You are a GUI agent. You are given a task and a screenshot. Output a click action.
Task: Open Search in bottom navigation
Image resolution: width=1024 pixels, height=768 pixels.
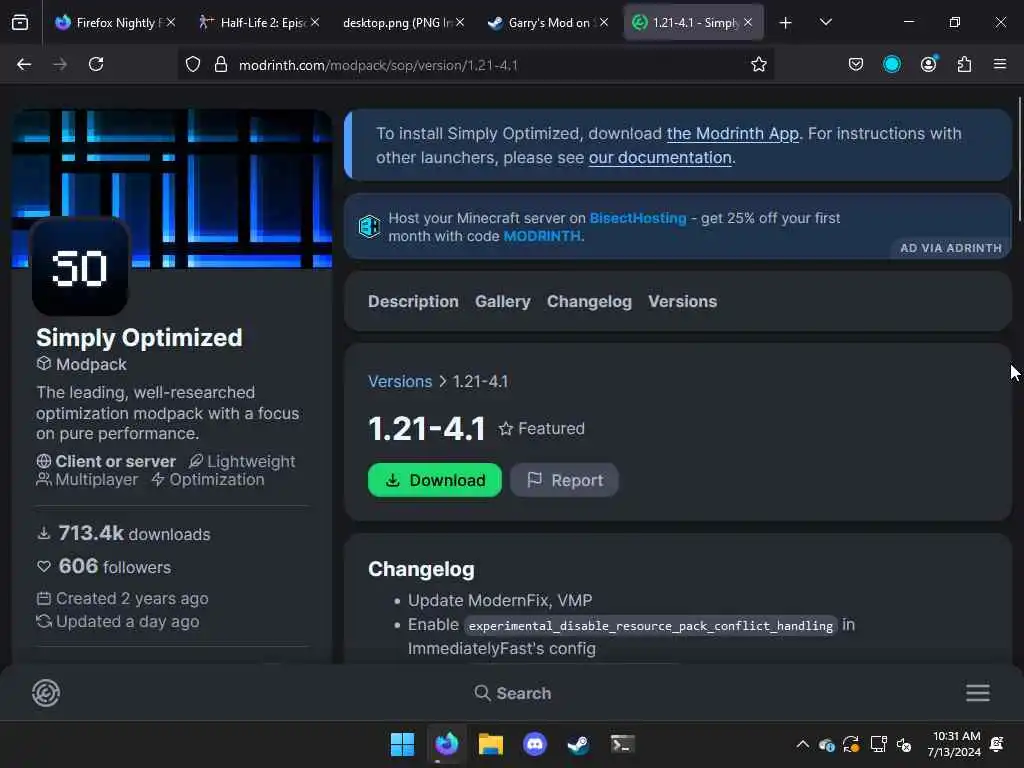pos(513,693)
